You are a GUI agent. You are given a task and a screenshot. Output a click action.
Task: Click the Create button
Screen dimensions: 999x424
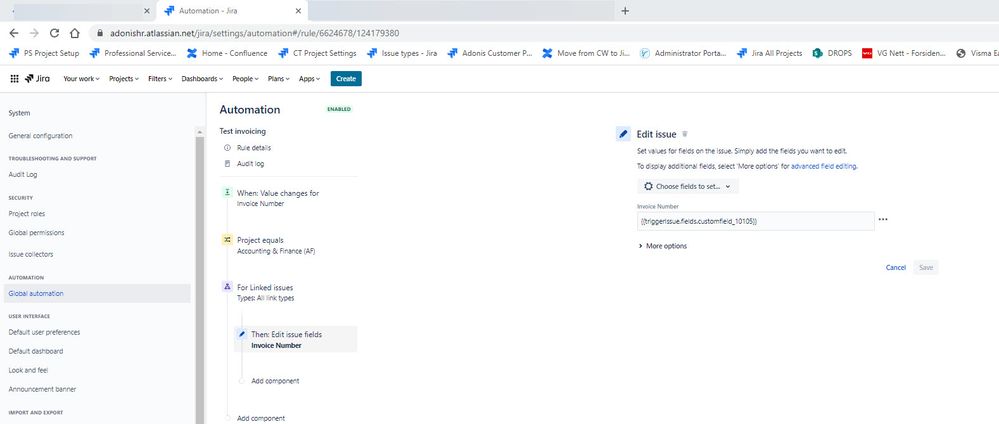pyautogui.click(x=346, y=78)
